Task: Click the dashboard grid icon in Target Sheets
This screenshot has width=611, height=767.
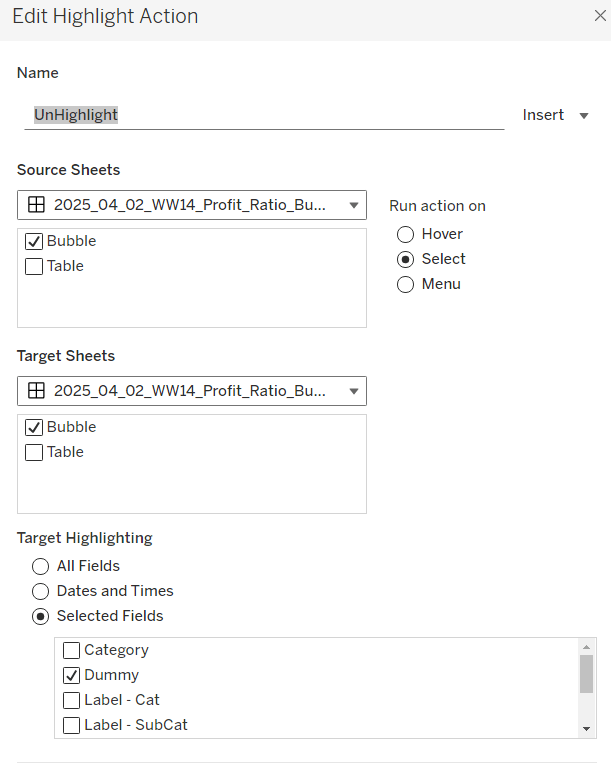Action: (36, 391)
